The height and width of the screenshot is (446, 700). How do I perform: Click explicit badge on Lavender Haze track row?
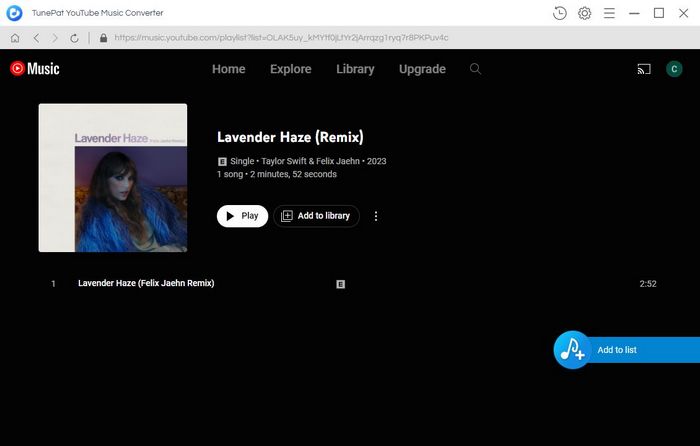pos(341,284)
